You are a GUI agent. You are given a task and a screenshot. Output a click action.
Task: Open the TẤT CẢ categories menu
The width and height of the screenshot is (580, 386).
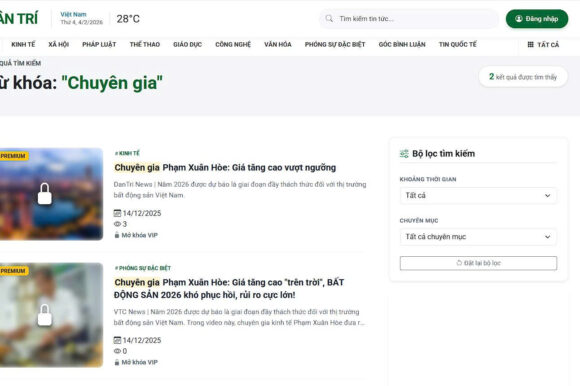(543, 44)
